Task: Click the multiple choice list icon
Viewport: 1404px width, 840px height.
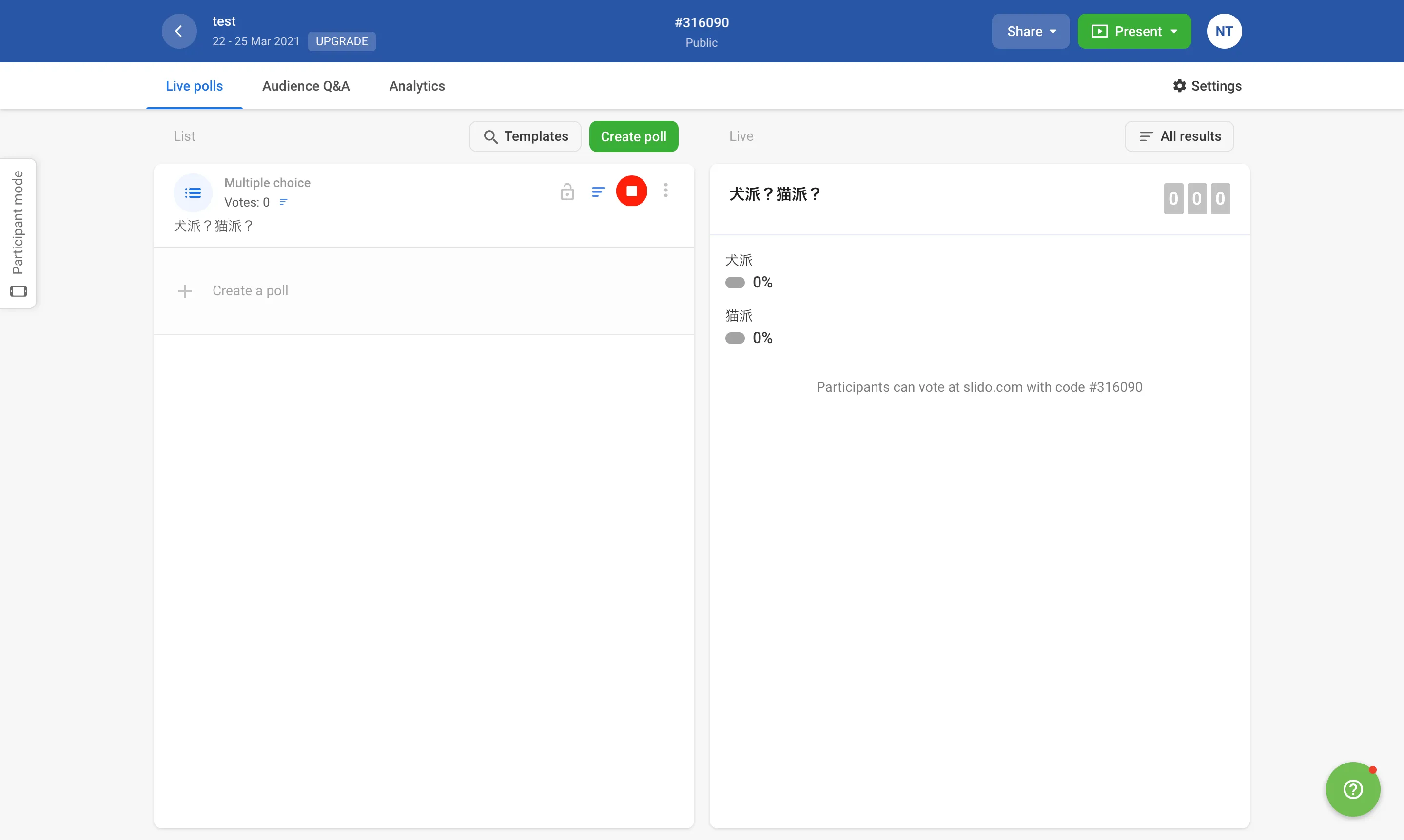Action: click(x=193, y=193)
